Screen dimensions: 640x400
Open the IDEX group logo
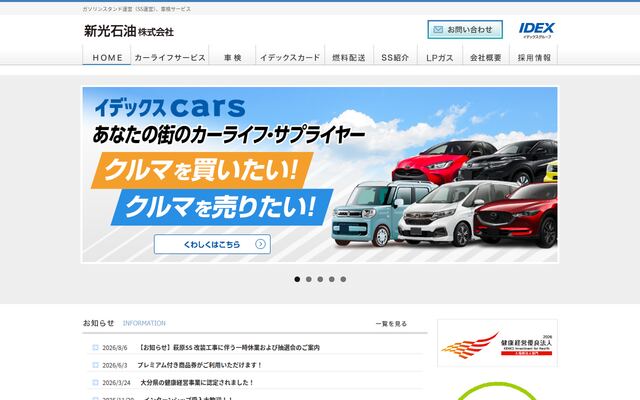(536, 30)
